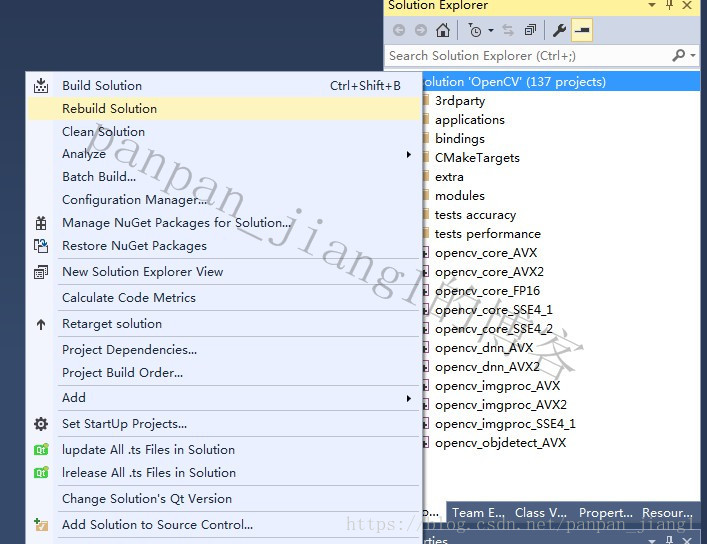Screen dimensions: 707x544
Task: Choose Project Build Order entry
Action: (224, 373)
